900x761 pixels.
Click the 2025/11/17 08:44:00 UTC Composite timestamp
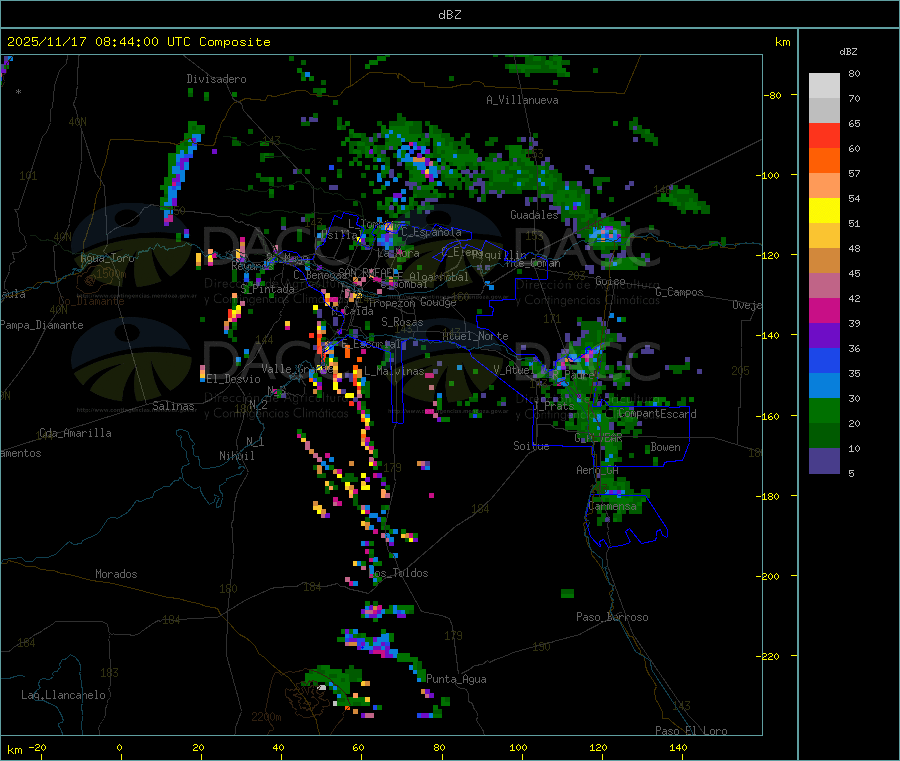tap(138, 42)
